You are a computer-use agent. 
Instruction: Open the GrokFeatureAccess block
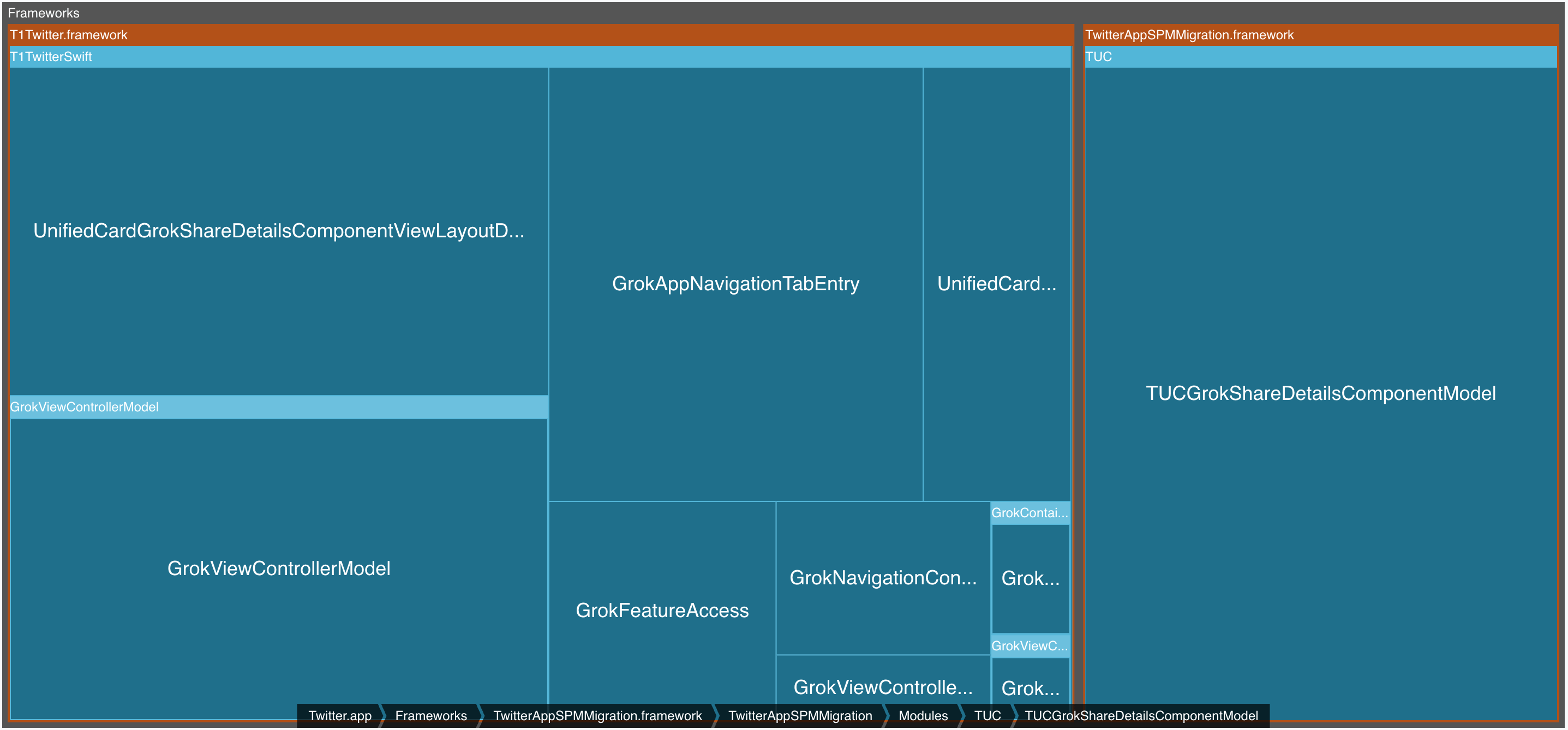662,610
